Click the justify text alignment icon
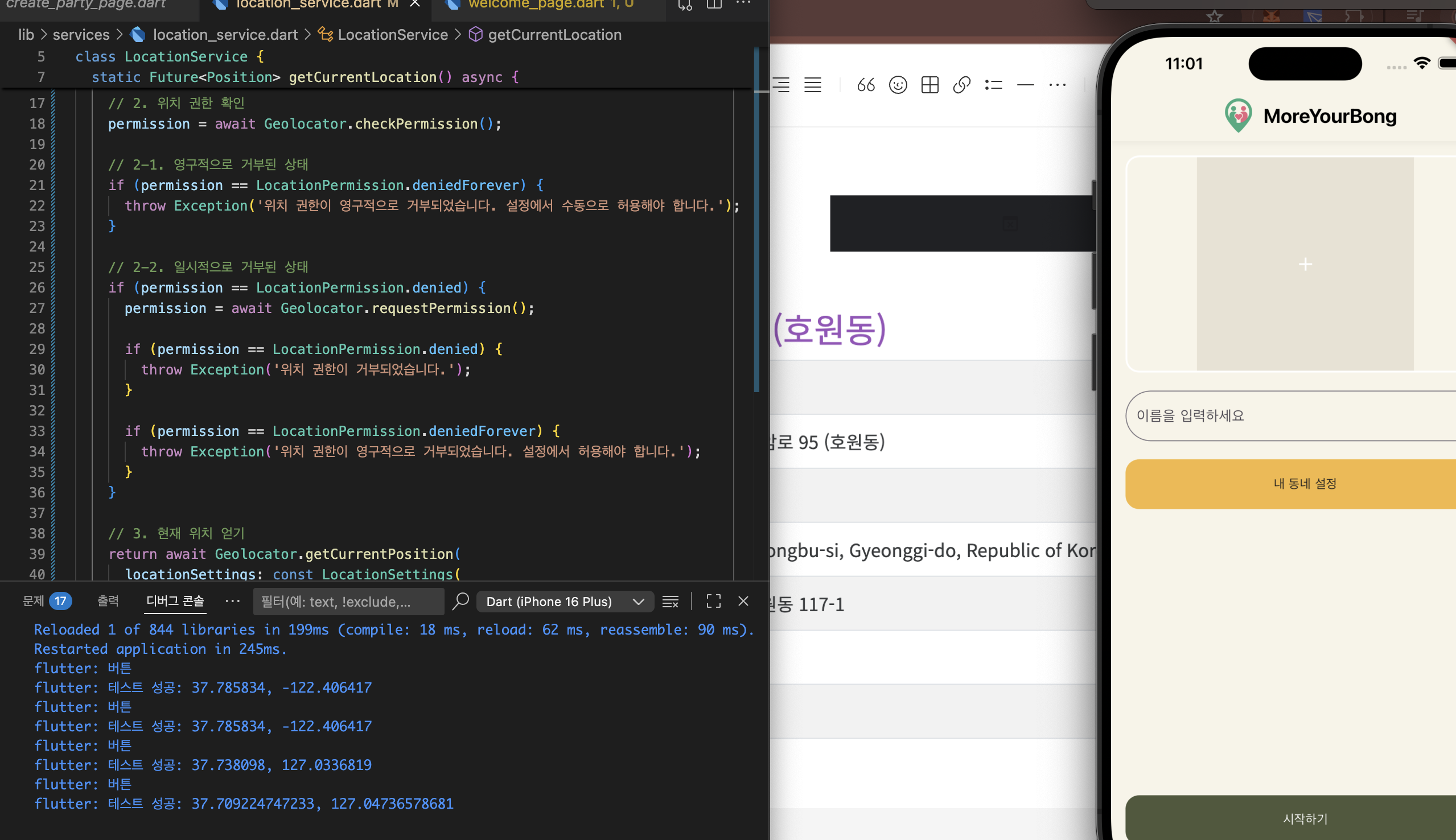 (x=813, y=85)
